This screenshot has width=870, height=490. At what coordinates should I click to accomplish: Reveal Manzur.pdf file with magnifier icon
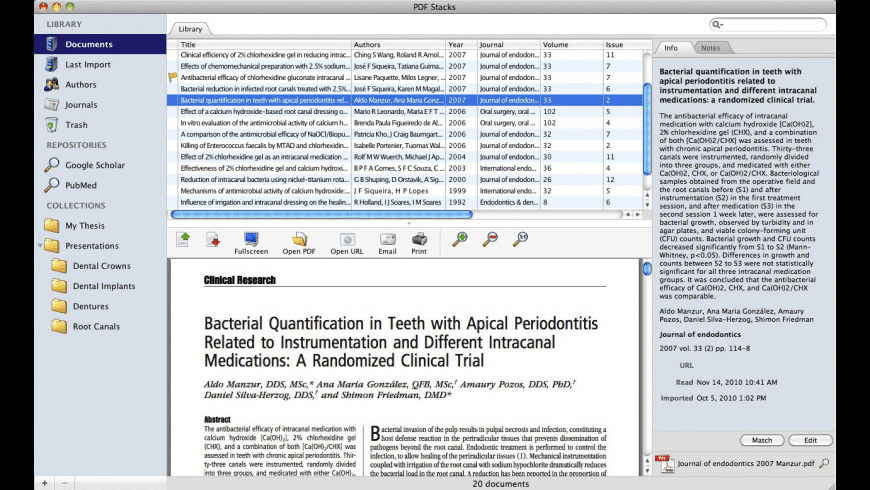coord(824,463)
